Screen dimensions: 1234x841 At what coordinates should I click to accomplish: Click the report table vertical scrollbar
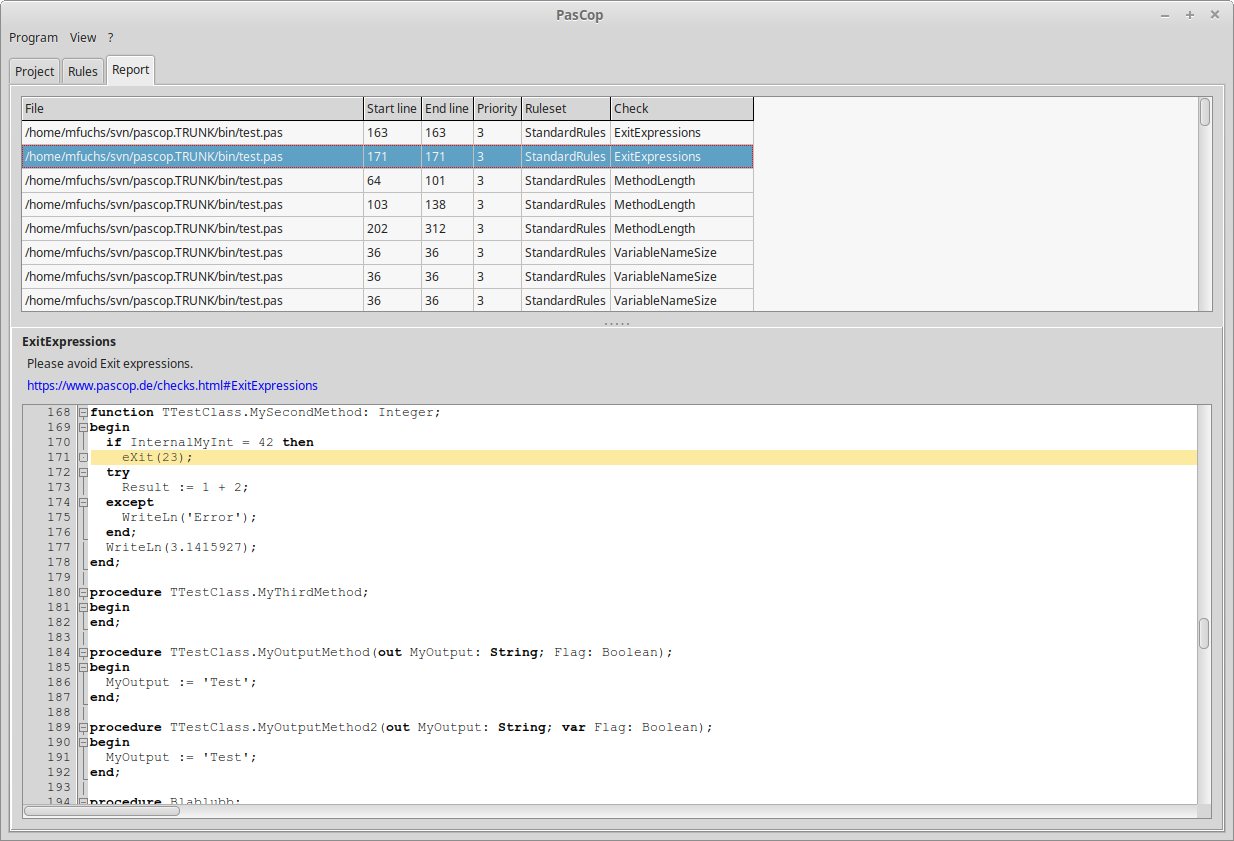1205,204
